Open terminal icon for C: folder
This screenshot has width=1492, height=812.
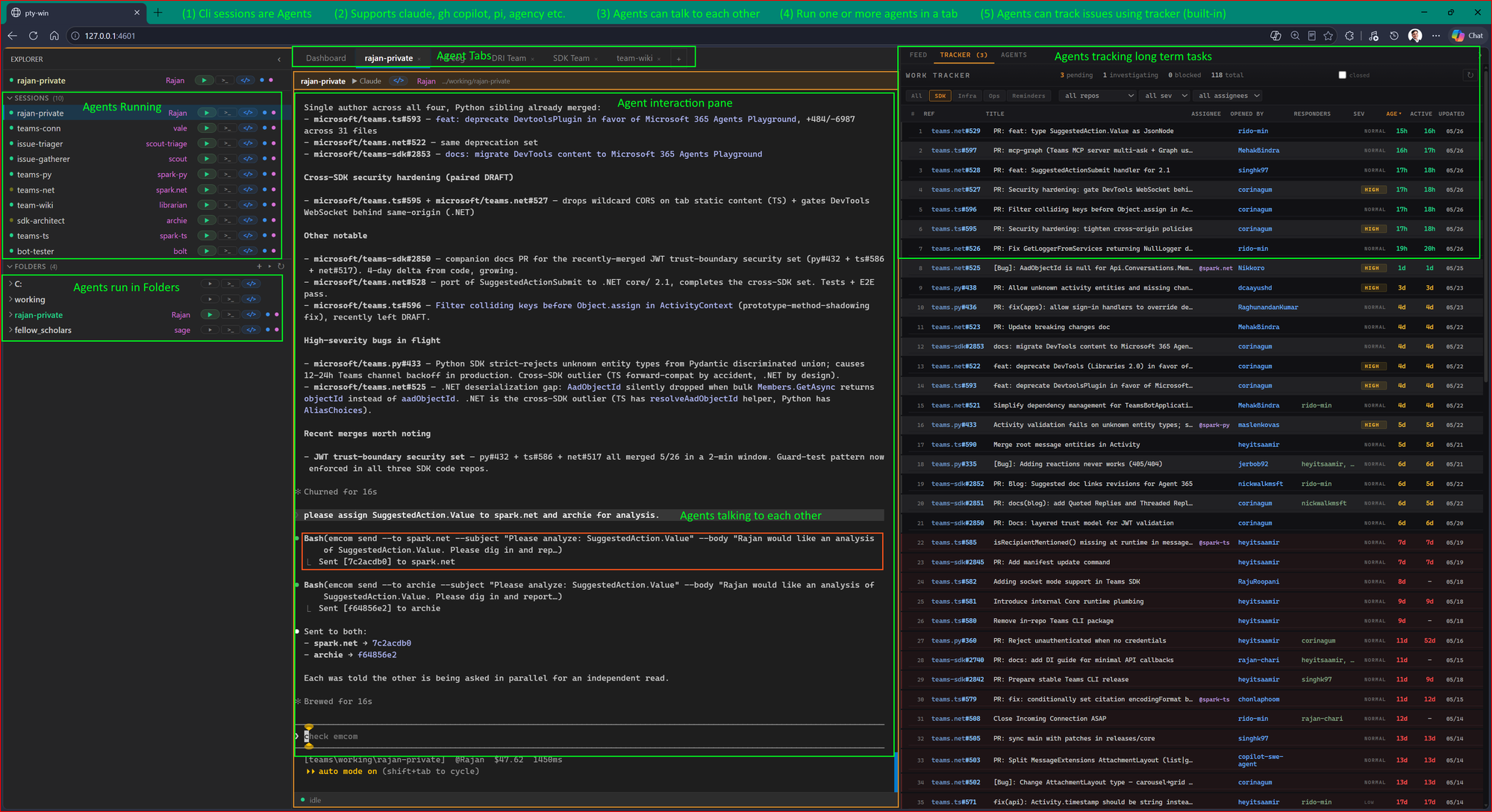[x=231, y=284]
